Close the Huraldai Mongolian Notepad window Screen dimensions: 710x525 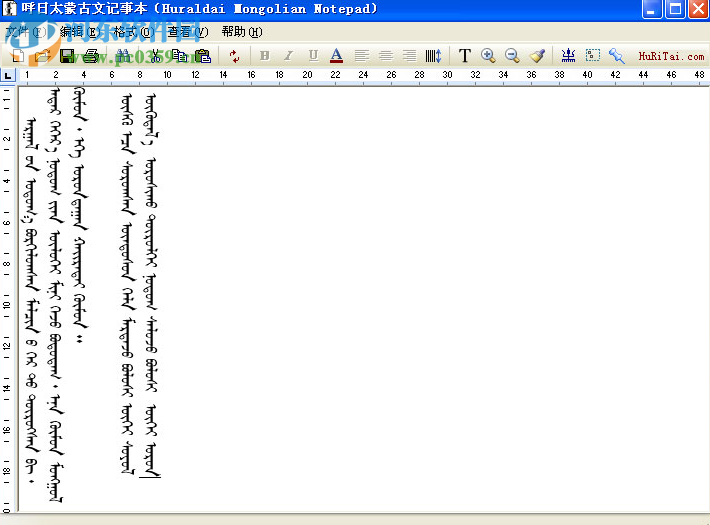tap(698, 9)
